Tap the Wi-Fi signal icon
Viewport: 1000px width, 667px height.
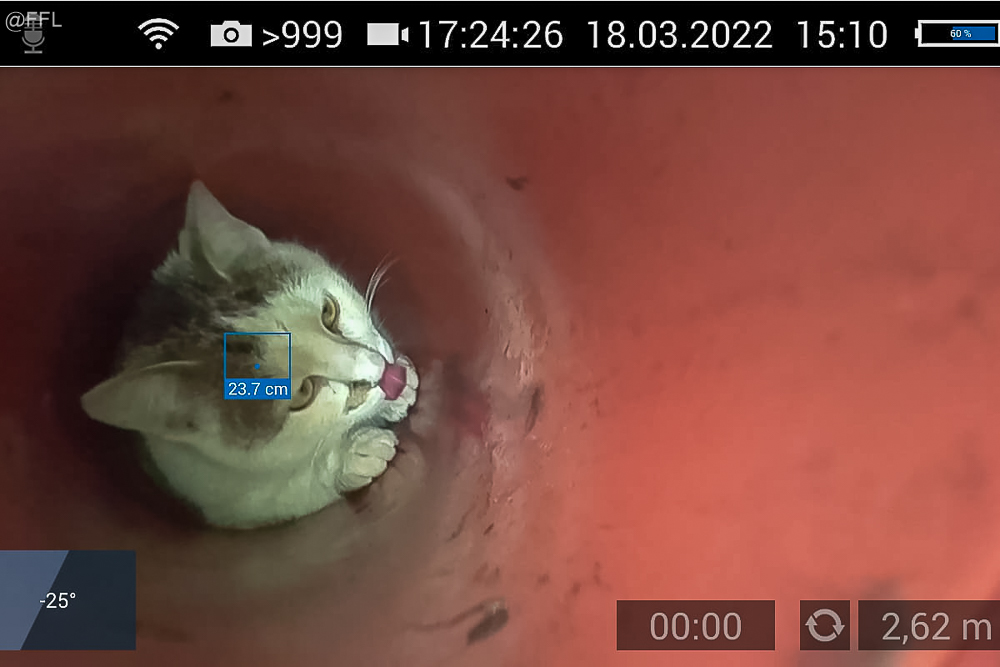pos(158,35)
